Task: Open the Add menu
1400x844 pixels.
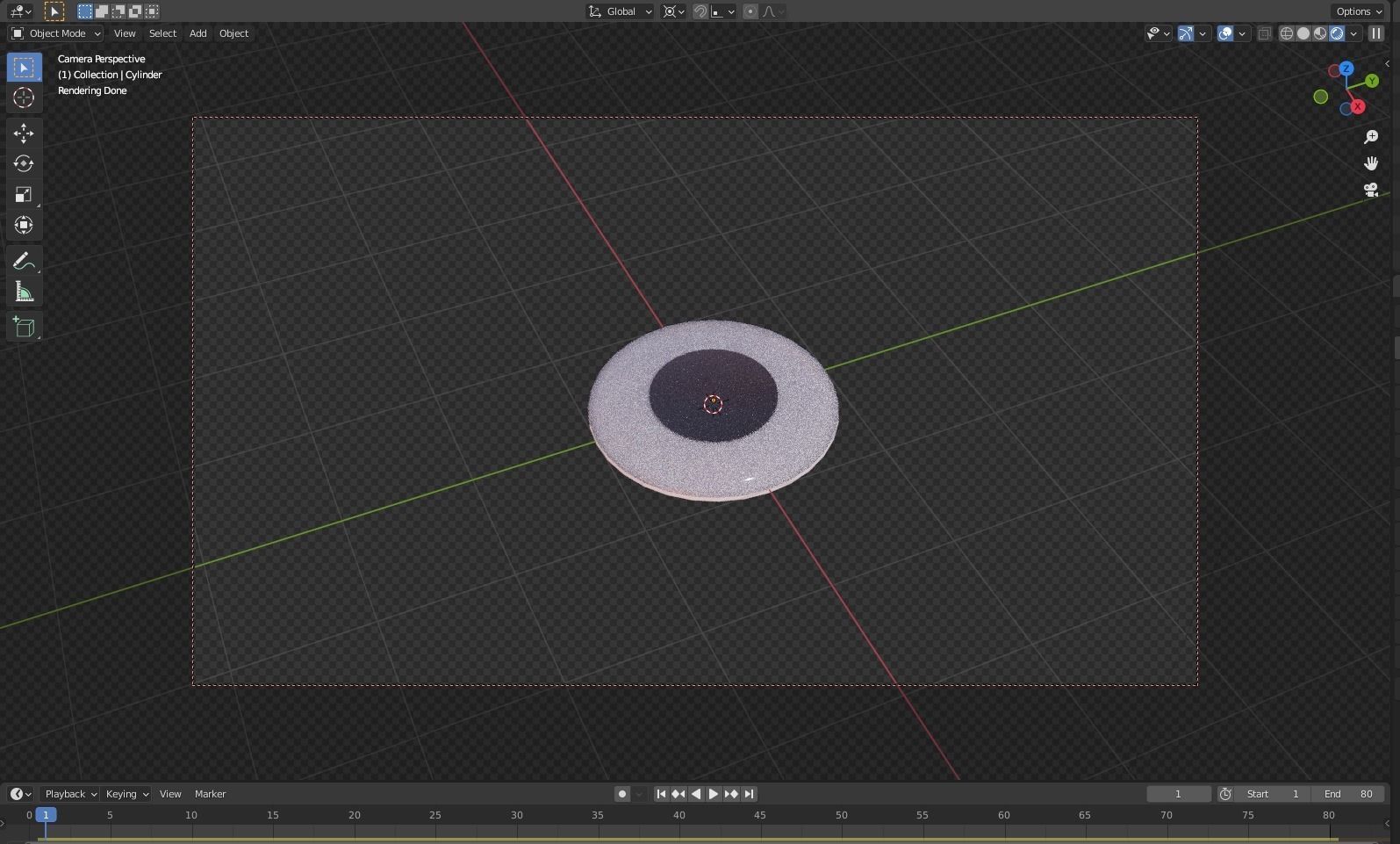Action: [197, 33]
